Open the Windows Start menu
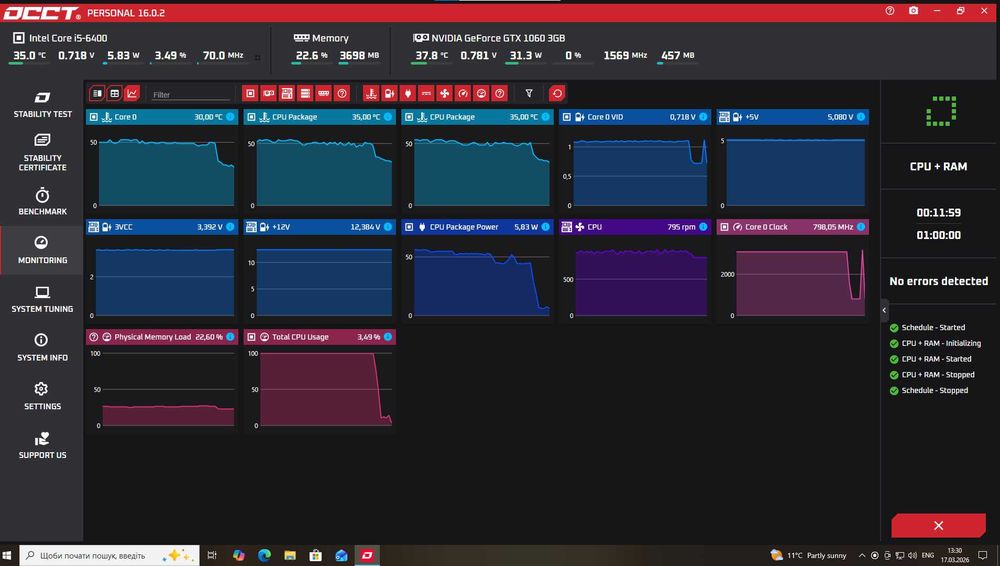The width and height of the screenshot is (1000, 566). pos(8,555)
